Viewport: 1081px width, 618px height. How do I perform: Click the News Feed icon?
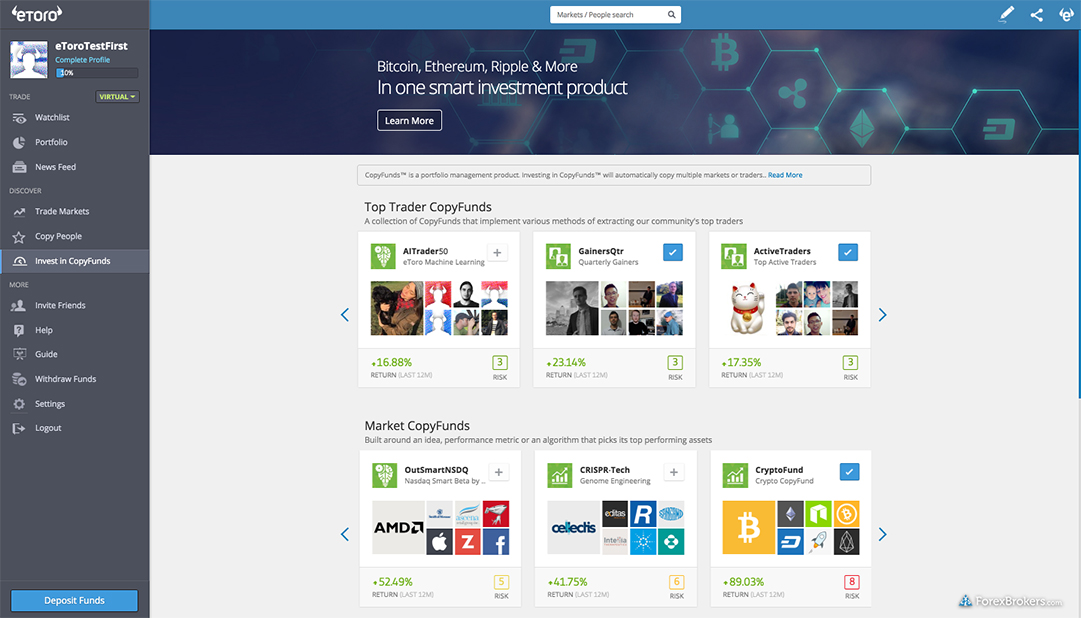pyautogui.click(x=19, y=167)
